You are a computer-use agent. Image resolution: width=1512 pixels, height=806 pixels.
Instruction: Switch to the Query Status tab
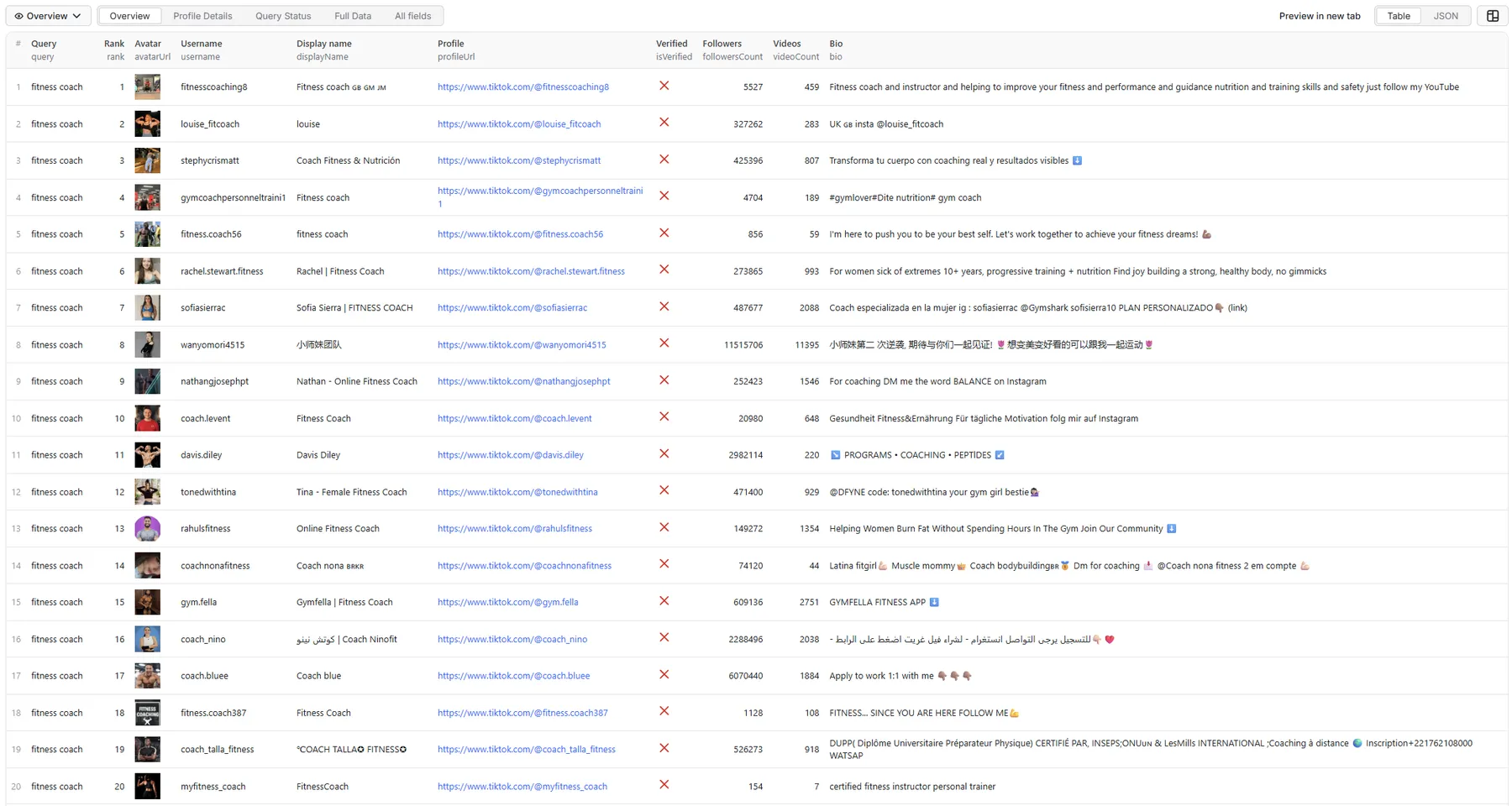(x=283, y=16)
